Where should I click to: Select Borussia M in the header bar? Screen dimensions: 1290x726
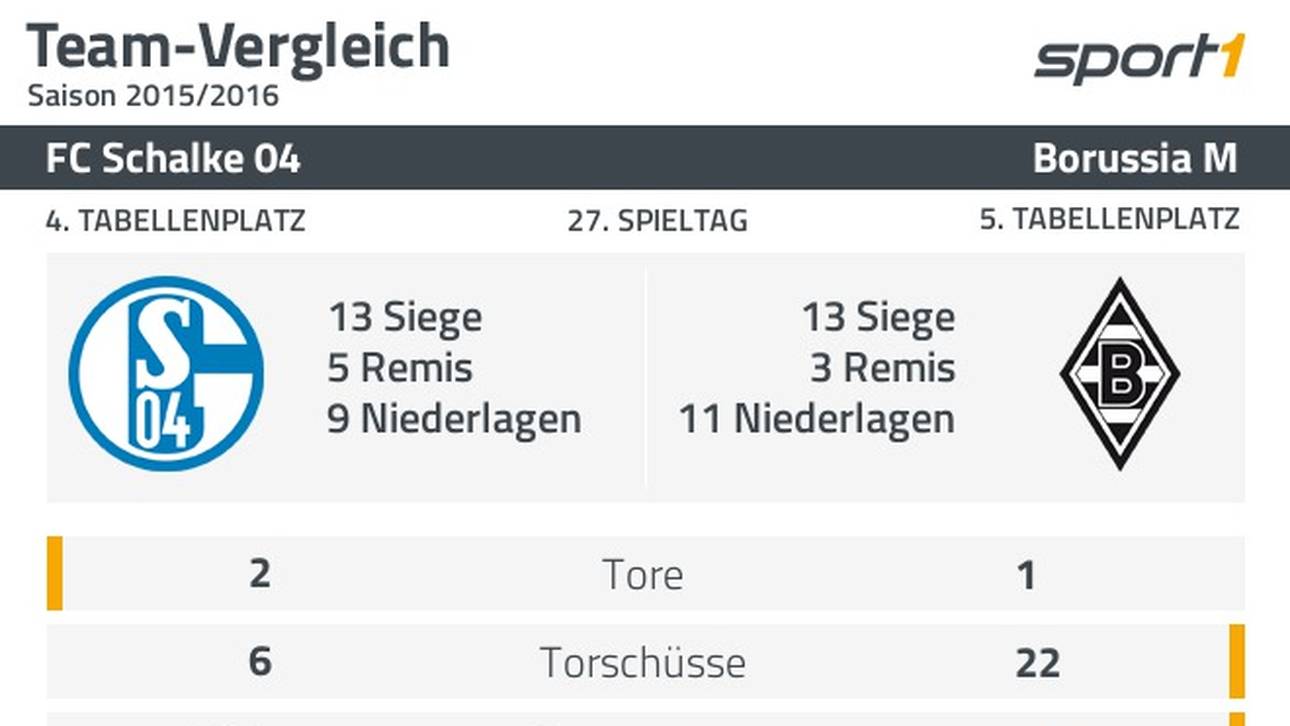tap(1135, 159)
